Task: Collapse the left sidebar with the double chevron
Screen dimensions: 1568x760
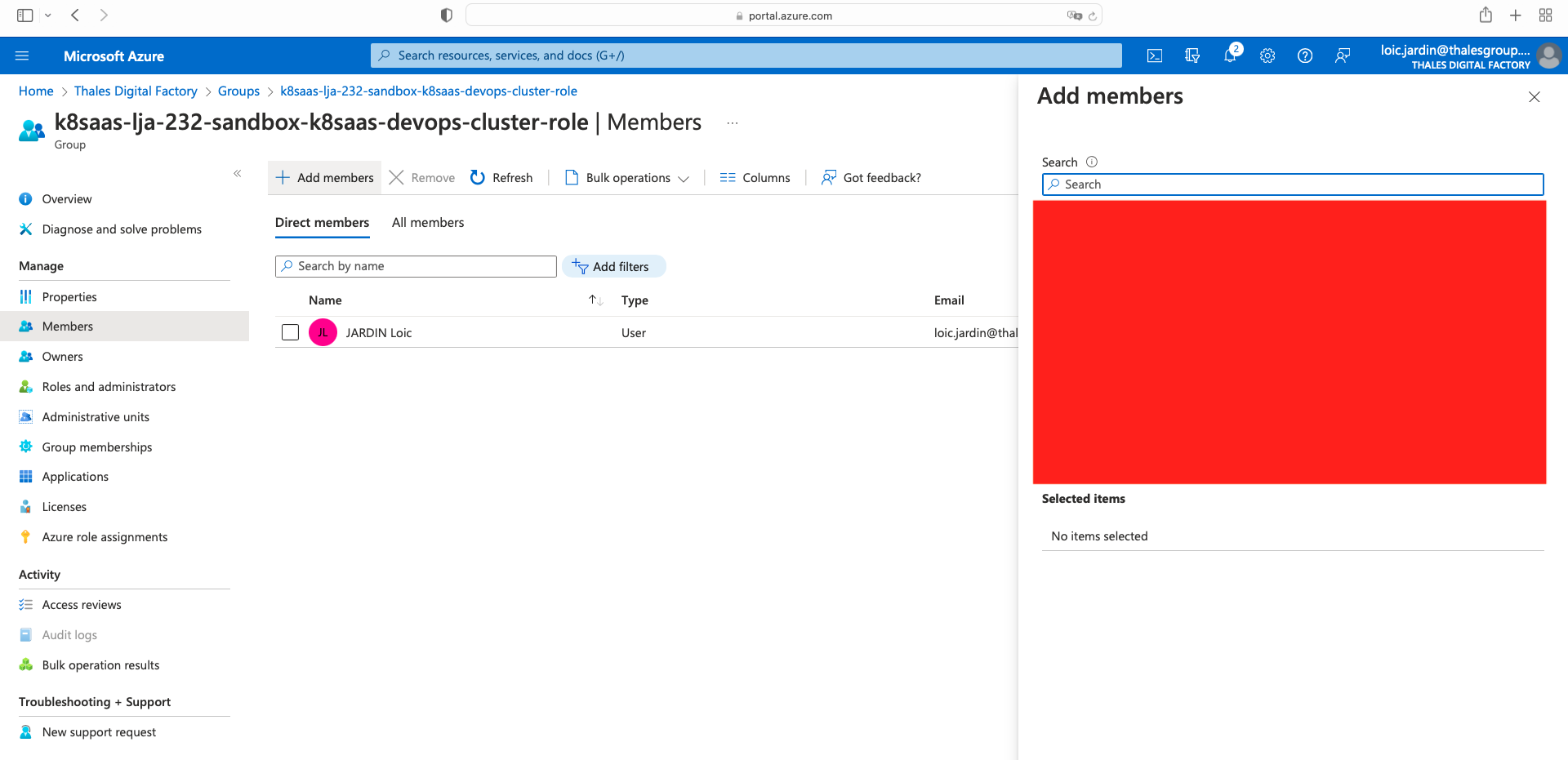Action: coord(238,173)
